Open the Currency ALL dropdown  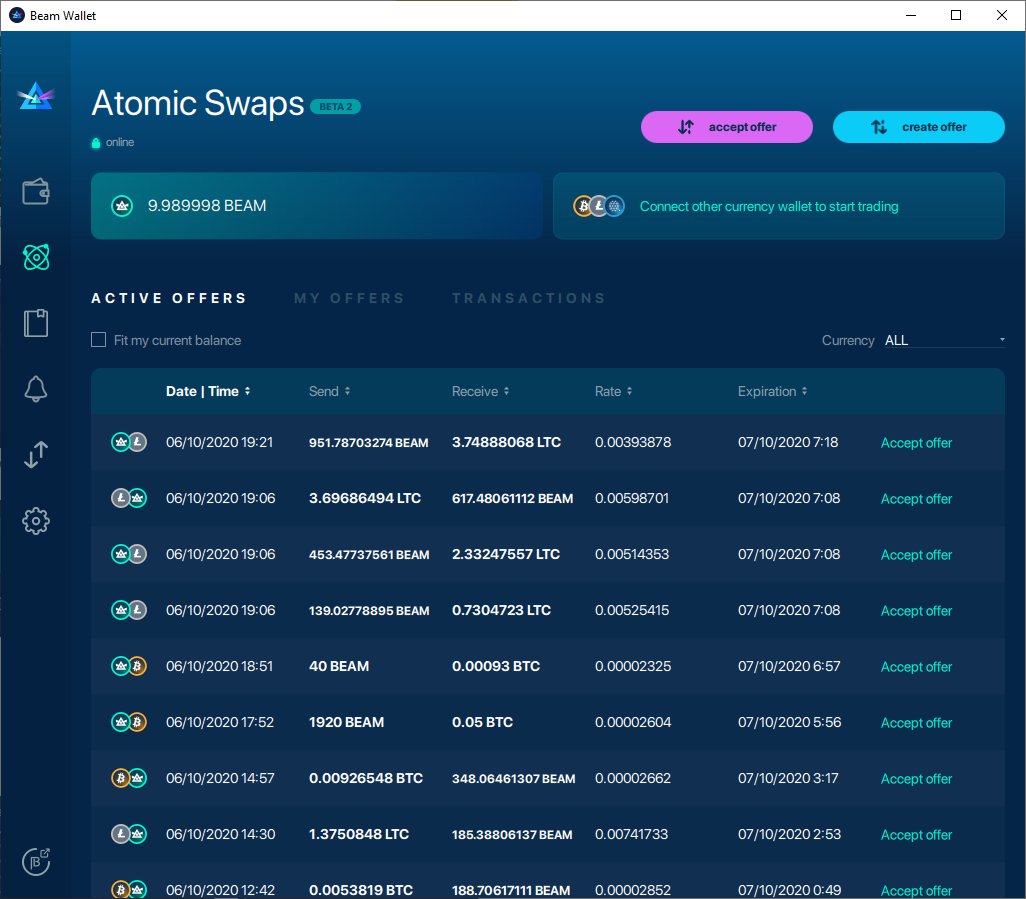coord(944,340)
